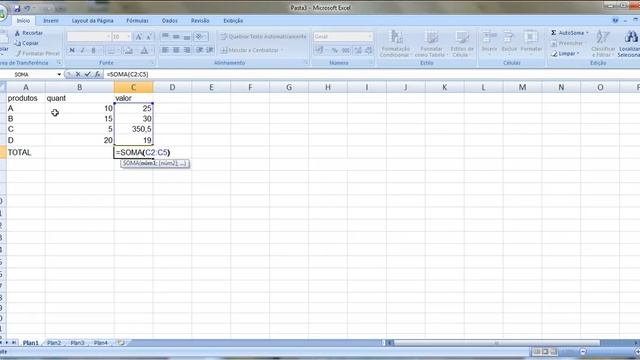Click the horizontal scrollbar thumb
The image size is (640, 360).
tap(497, 343)
